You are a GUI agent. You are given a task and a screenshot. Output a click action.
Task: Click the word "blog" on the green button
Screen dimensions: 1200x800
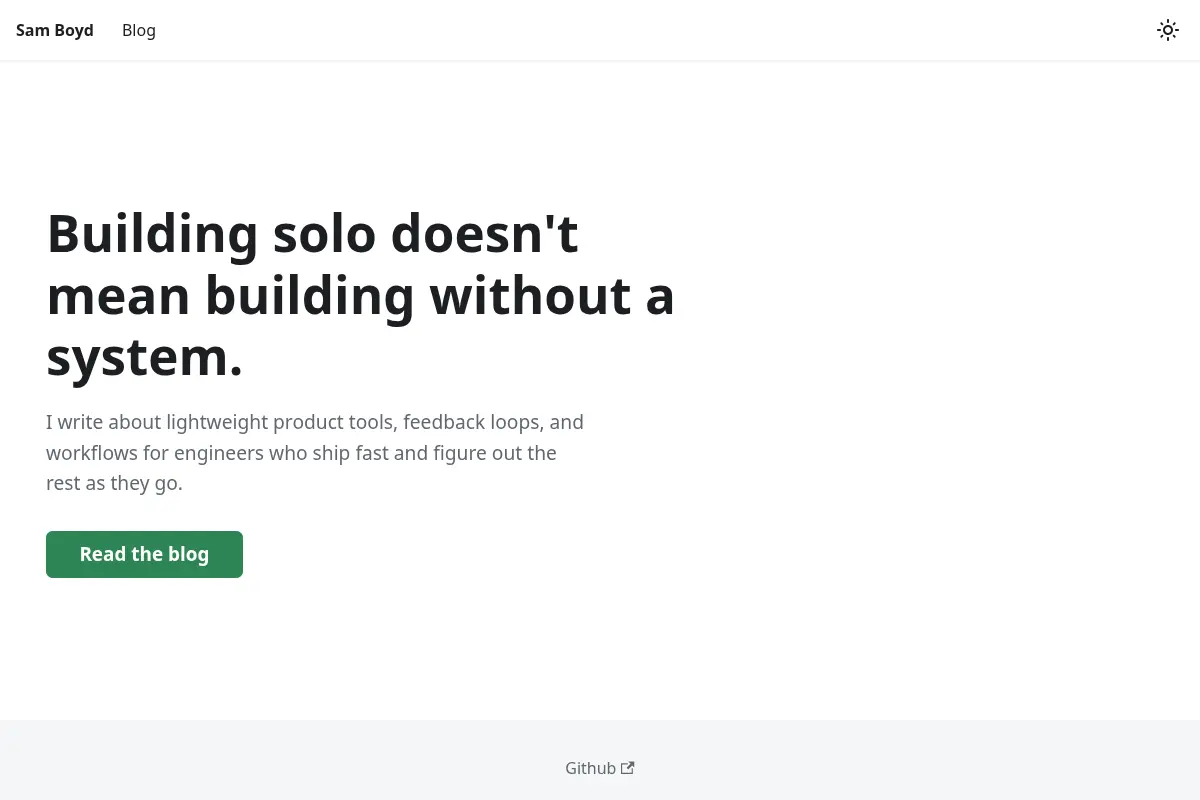point(188,554)
